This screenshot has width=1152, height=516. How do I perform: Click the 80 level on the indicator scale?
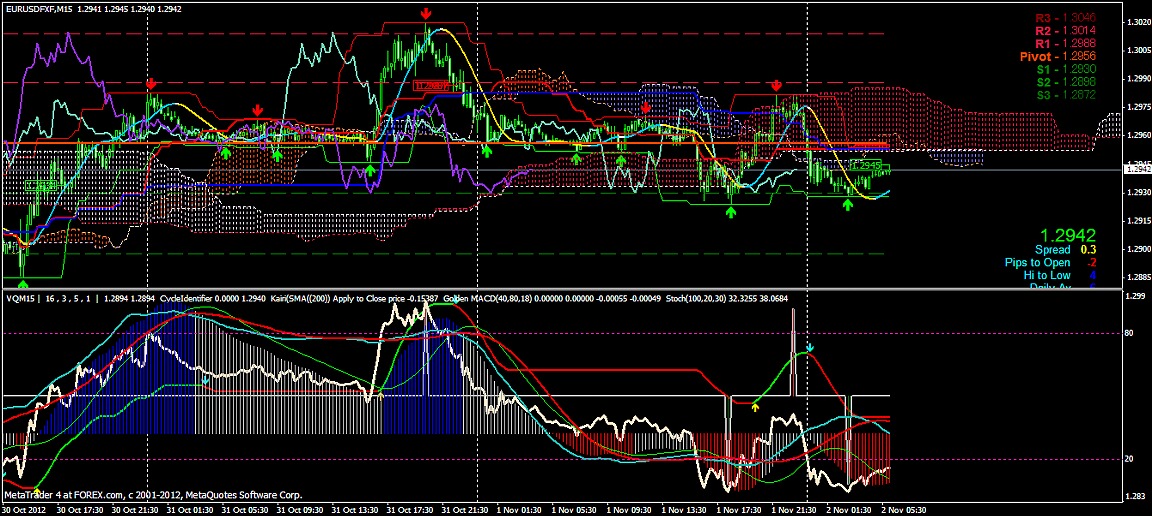pos(1129,334)
